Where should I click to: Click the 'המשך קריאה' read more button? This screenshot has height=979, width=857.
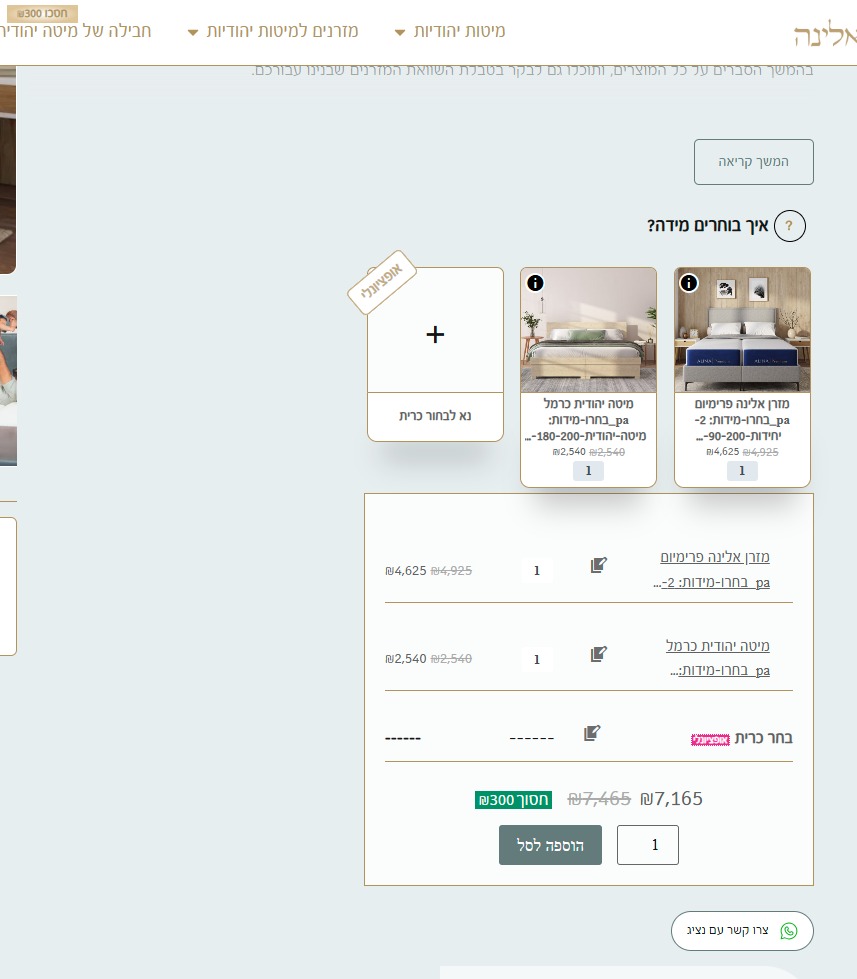pyautogui.click(x=753, y=162)
